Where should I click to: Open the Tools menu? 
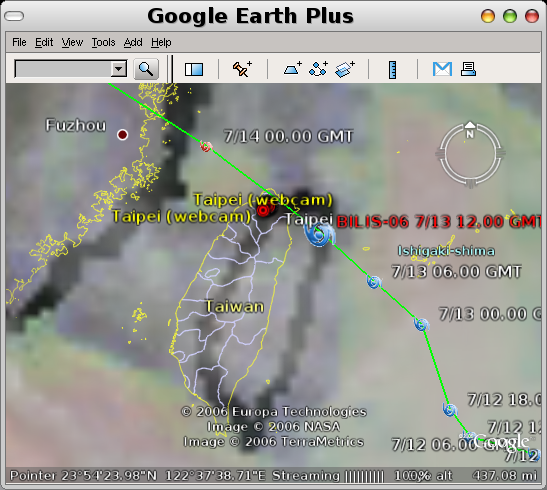[103, 43]
